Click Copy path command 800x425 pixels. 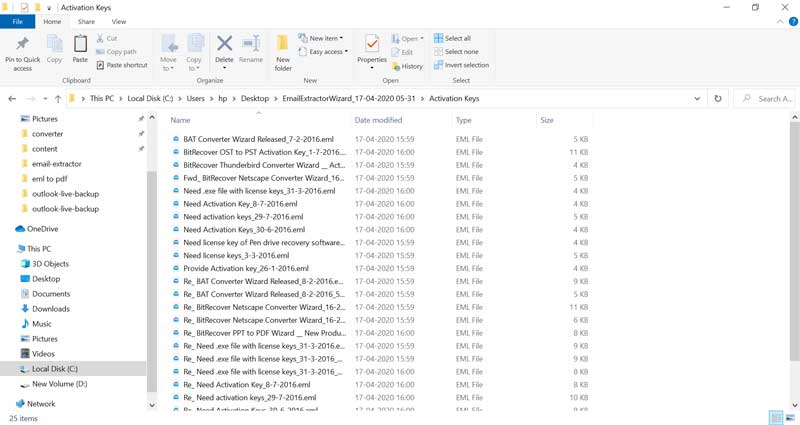click(116, 52)
